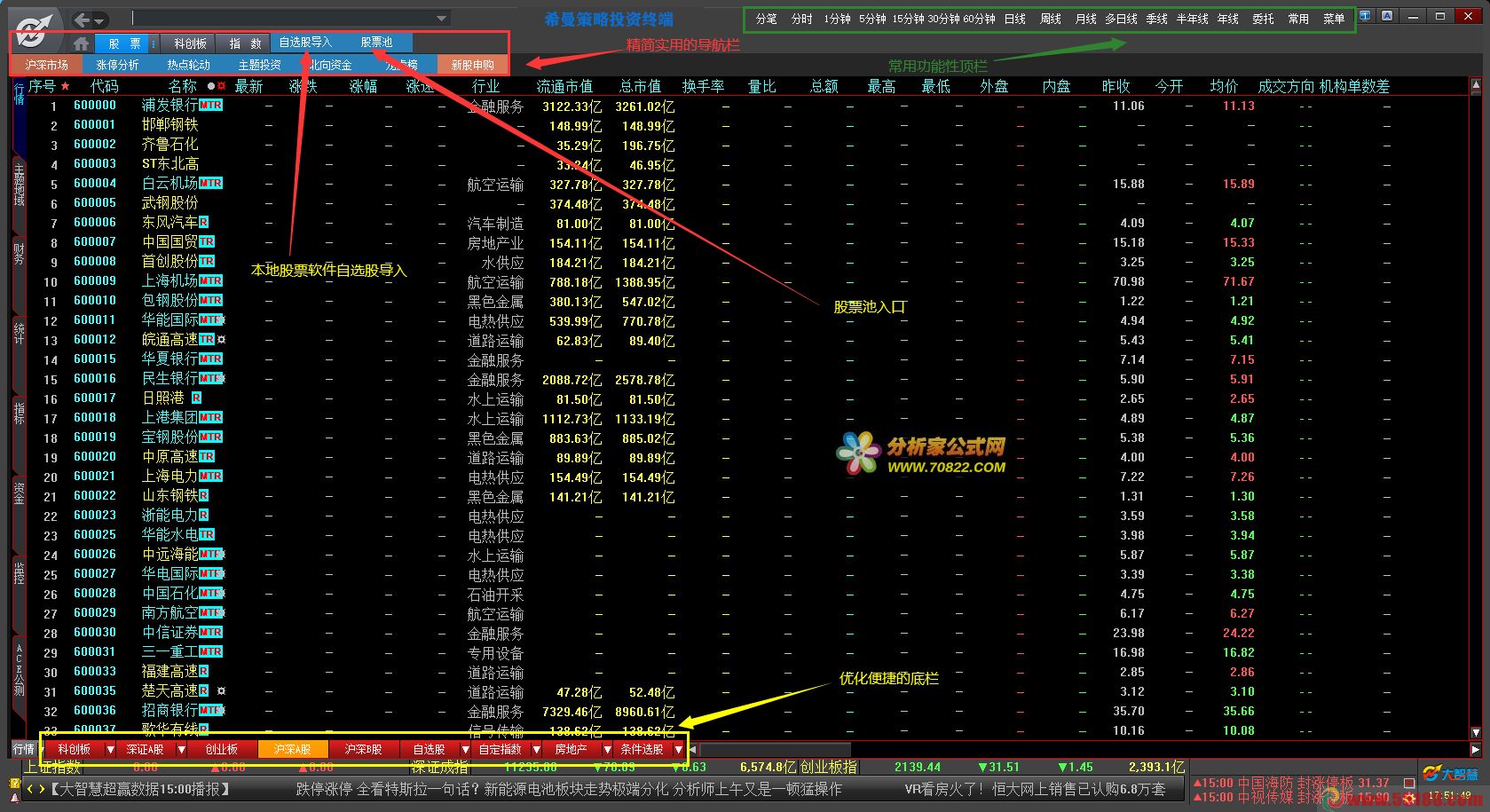
Task: Open the yellow question-mark help icon
Action: [14, 784]
